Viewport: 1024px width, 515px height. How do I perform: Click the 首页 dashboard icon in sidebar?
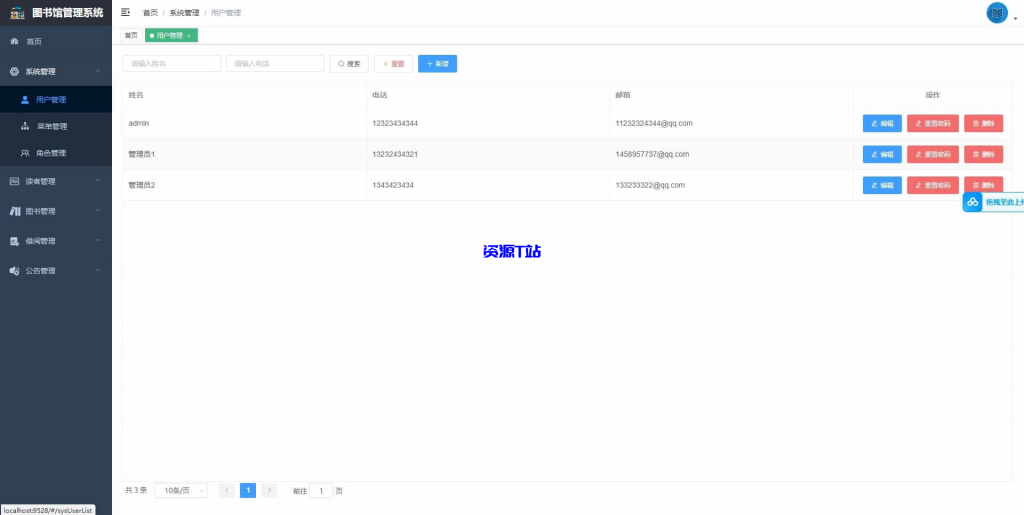tap(14, 42)
